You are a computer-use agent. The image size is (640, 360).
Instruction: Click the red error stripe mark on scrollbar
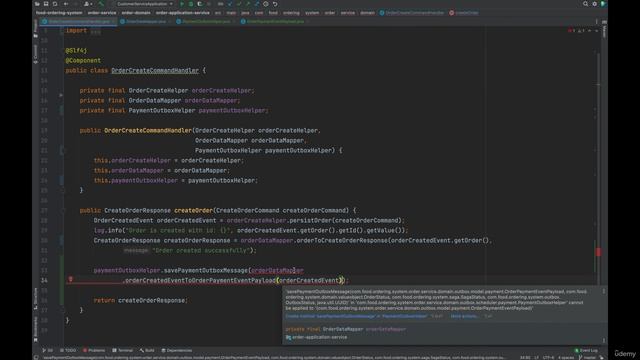coord(598,252)
